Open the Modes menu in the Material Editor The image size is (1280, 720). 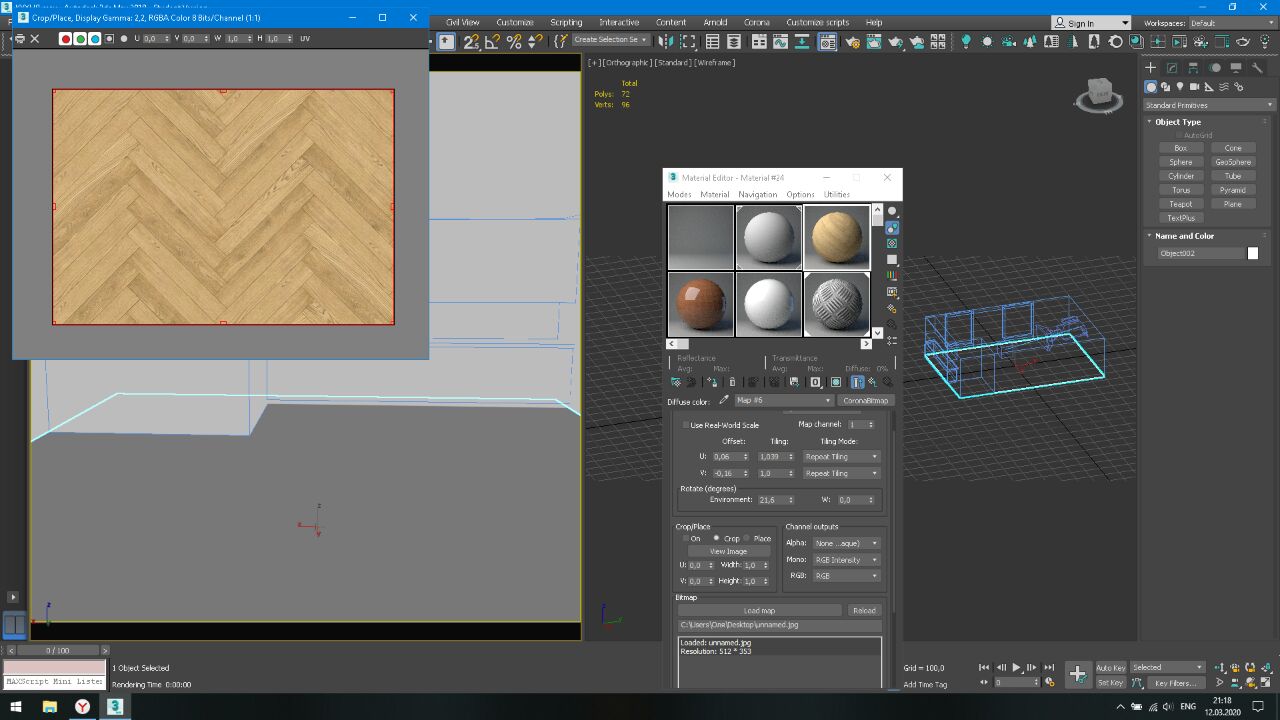(679, 195)
